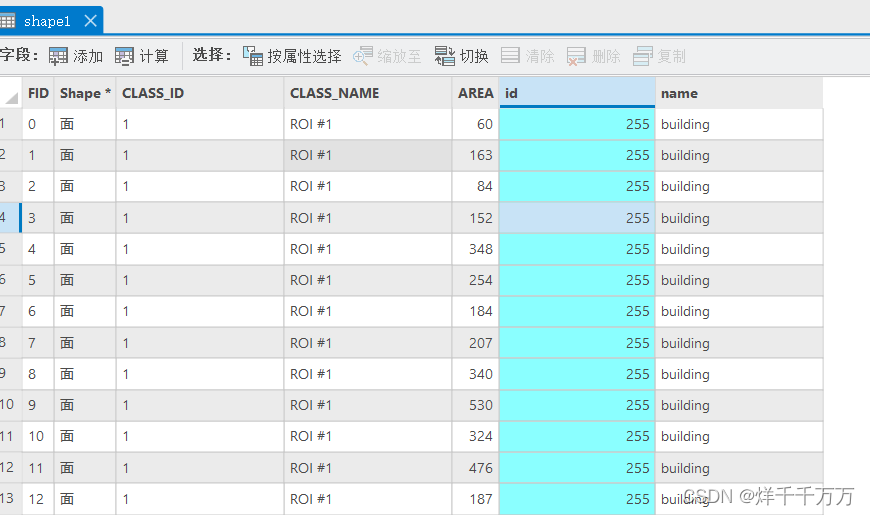870x515 pixels.
Task: Click the Copy rows icon
Action: point(643,56)
